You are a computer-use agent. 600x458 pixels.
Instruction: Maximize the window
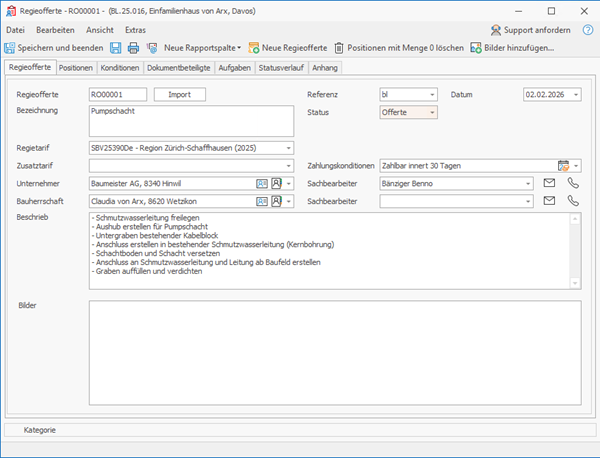tap(551, 11)
